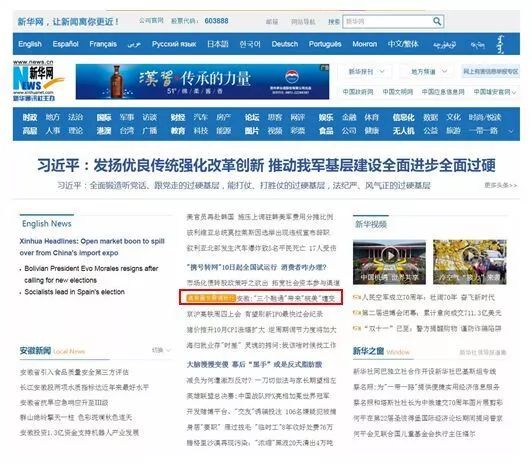Open Socialists lead in Spain's election article
Viewport: 532px width, 465px height.
(75, 292)
